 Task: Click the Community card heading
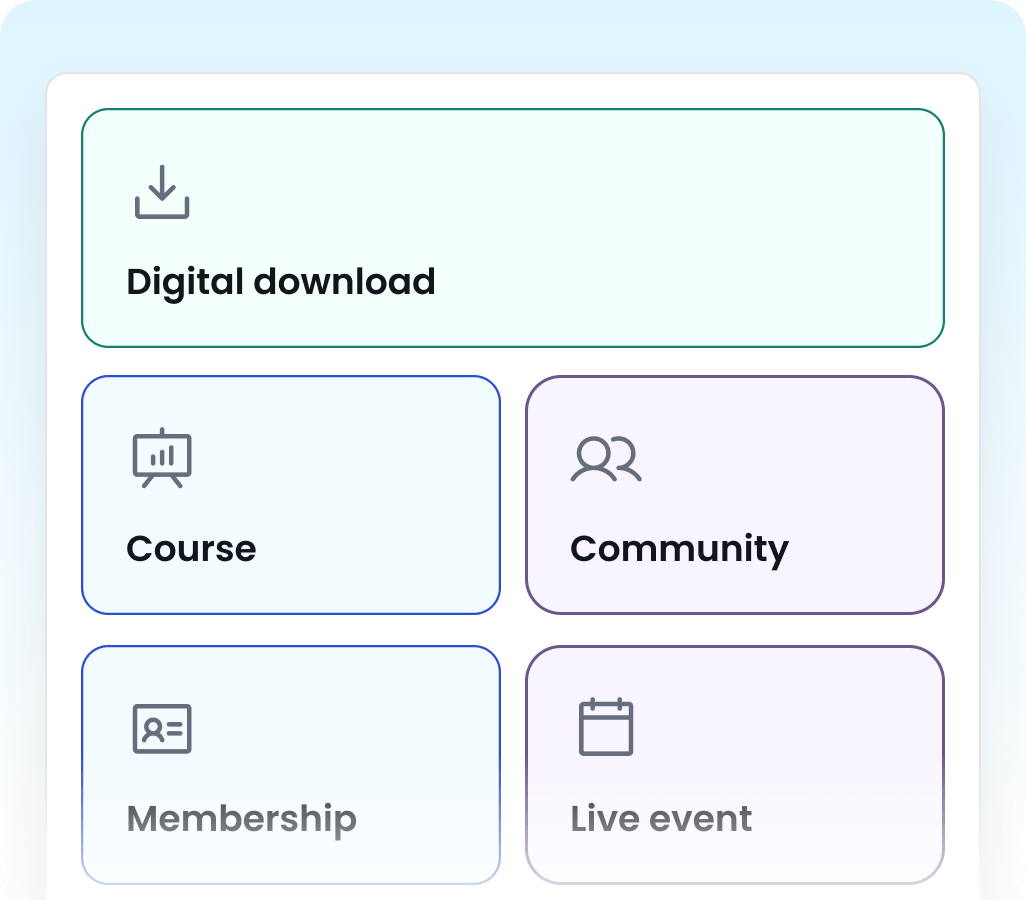click(x=679, y=549)
